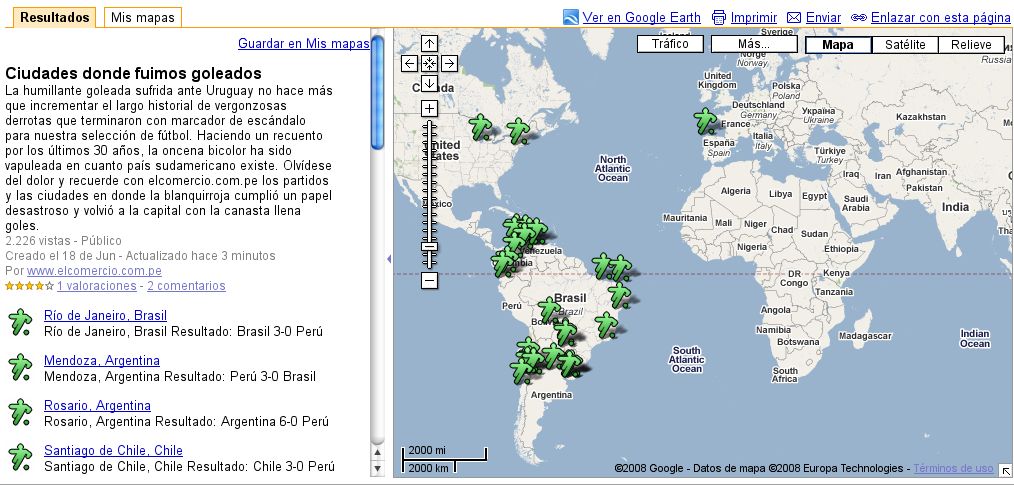Open the Más... map options menu

pos(754,44)
